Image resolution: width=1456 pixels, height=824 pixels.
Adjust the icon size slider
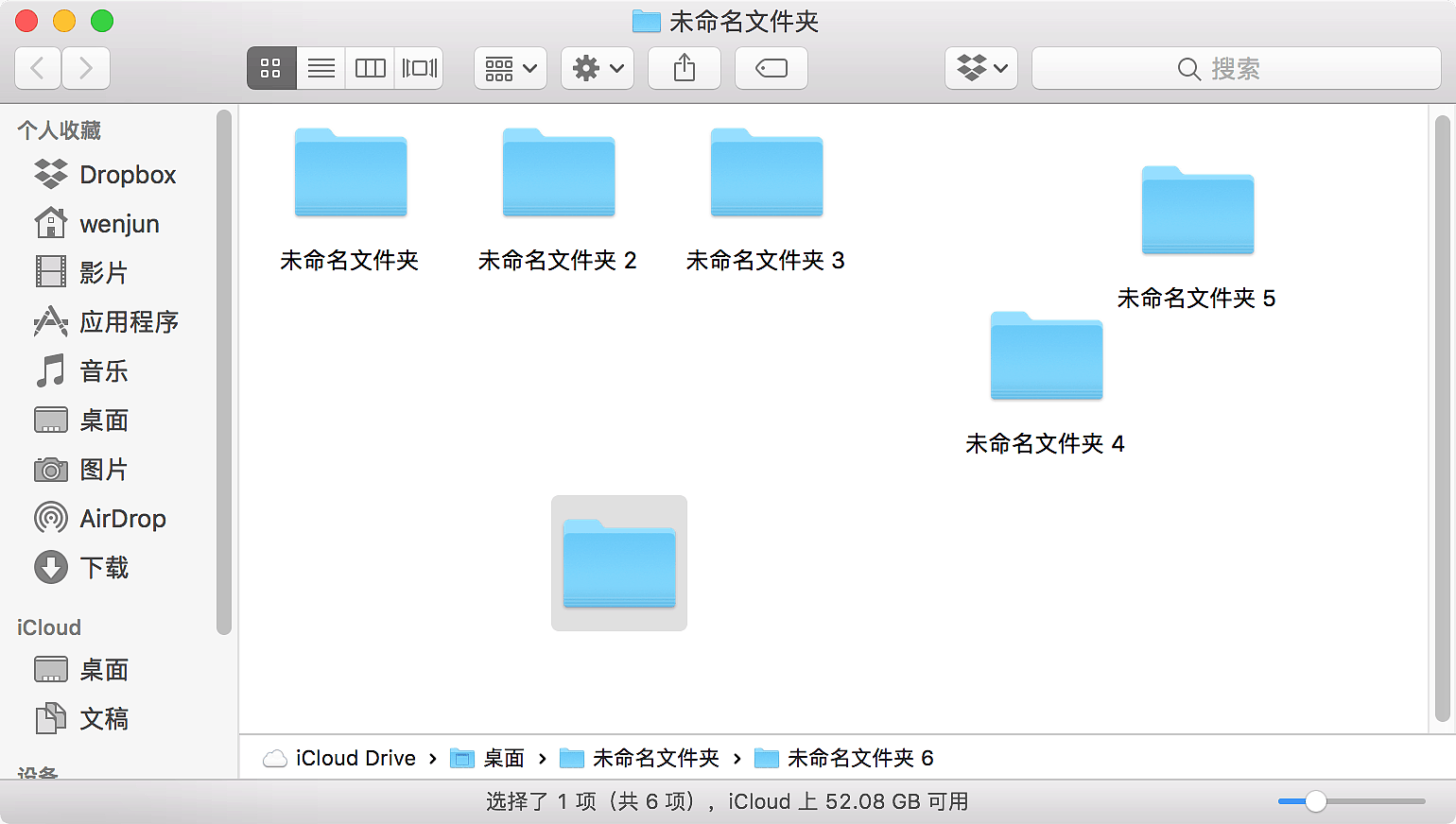1315,801
